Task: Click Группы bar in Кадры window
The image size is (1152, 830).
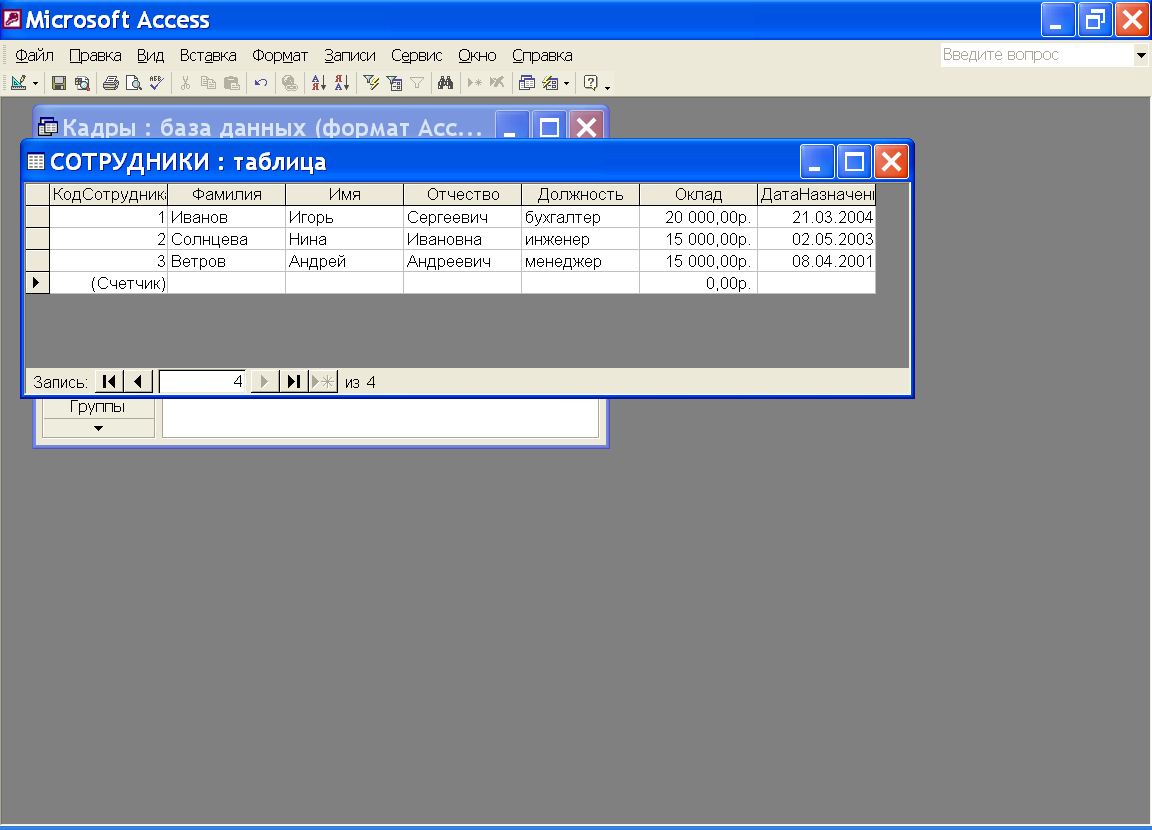Action: [98, 407]
